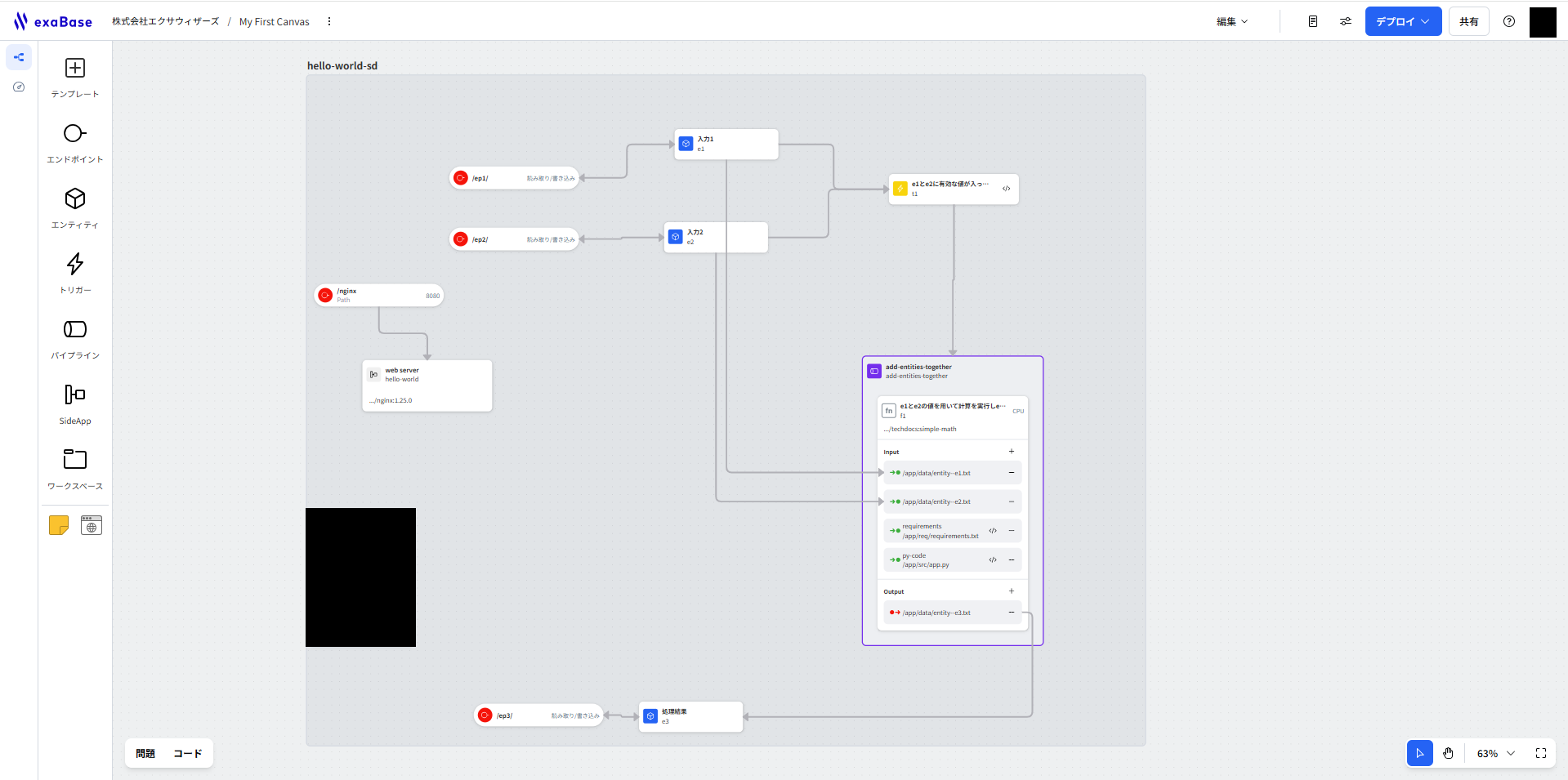Click the red /nginx endpoint icon
Screen dimensions: 1568x780
[325, 295]
